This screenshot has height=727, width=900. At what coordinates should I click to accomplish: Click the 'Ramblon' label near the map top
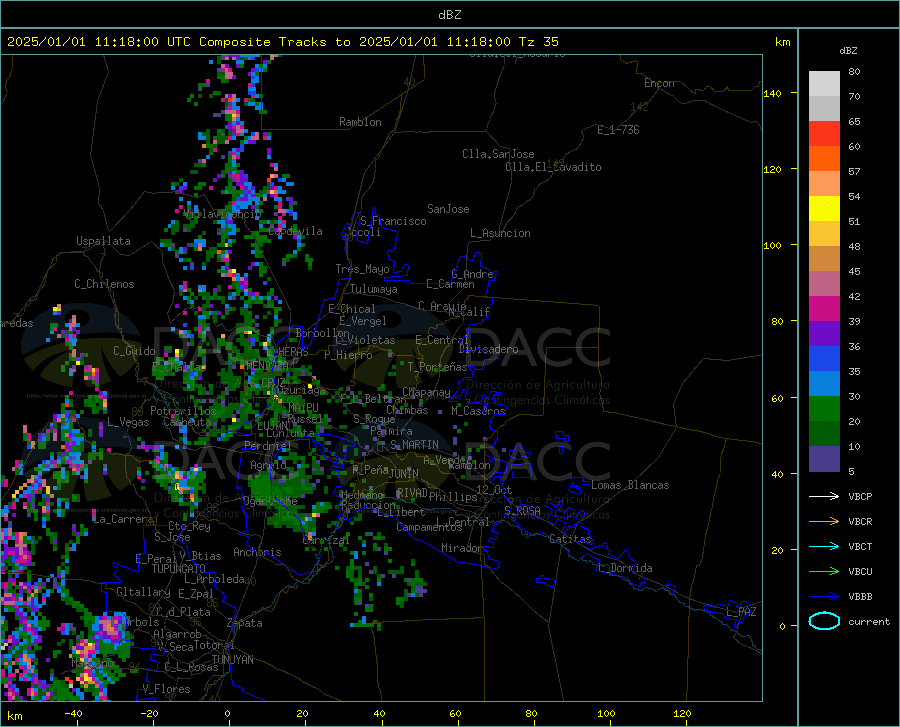pos(360,122)
